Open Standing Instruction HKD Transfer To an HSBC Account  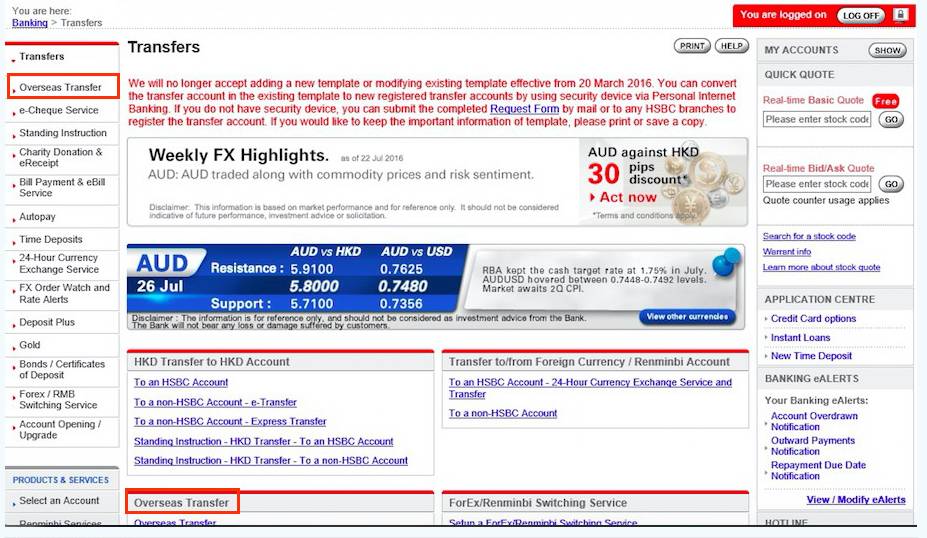264,442
